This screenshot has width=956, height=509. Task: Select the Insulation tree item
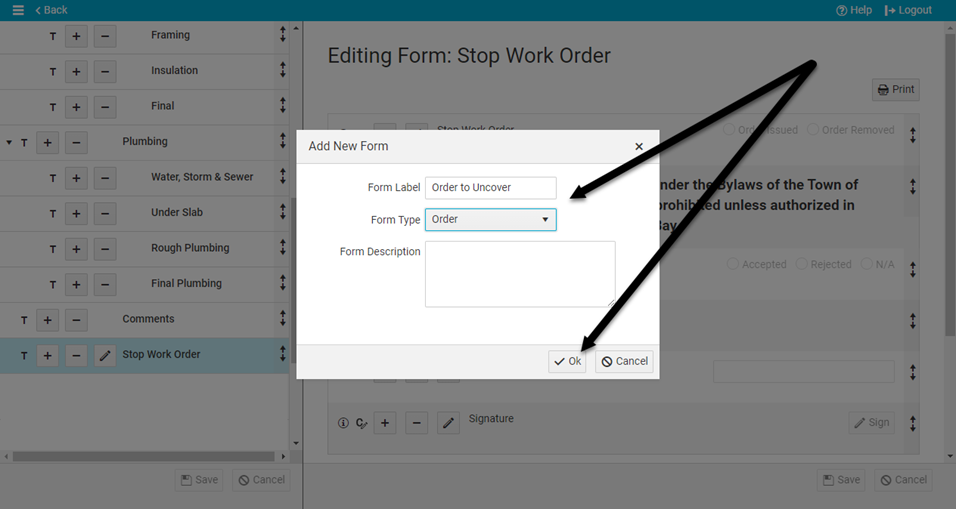click(174, 70)
